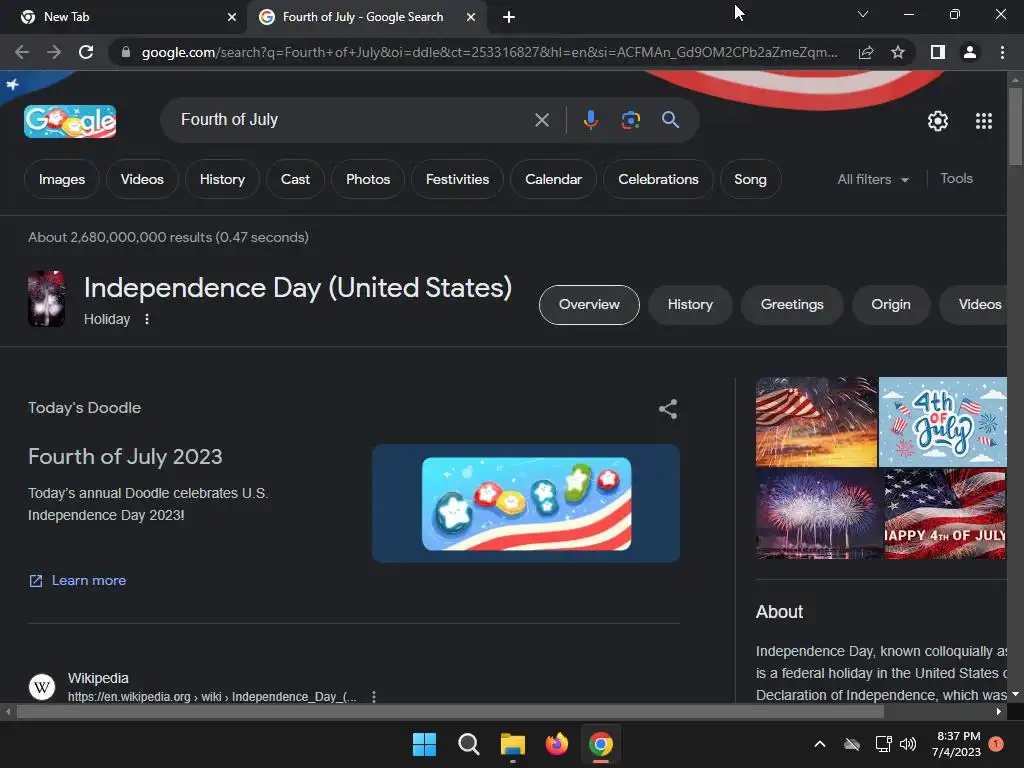Open a new browser tab

point(509,17)
